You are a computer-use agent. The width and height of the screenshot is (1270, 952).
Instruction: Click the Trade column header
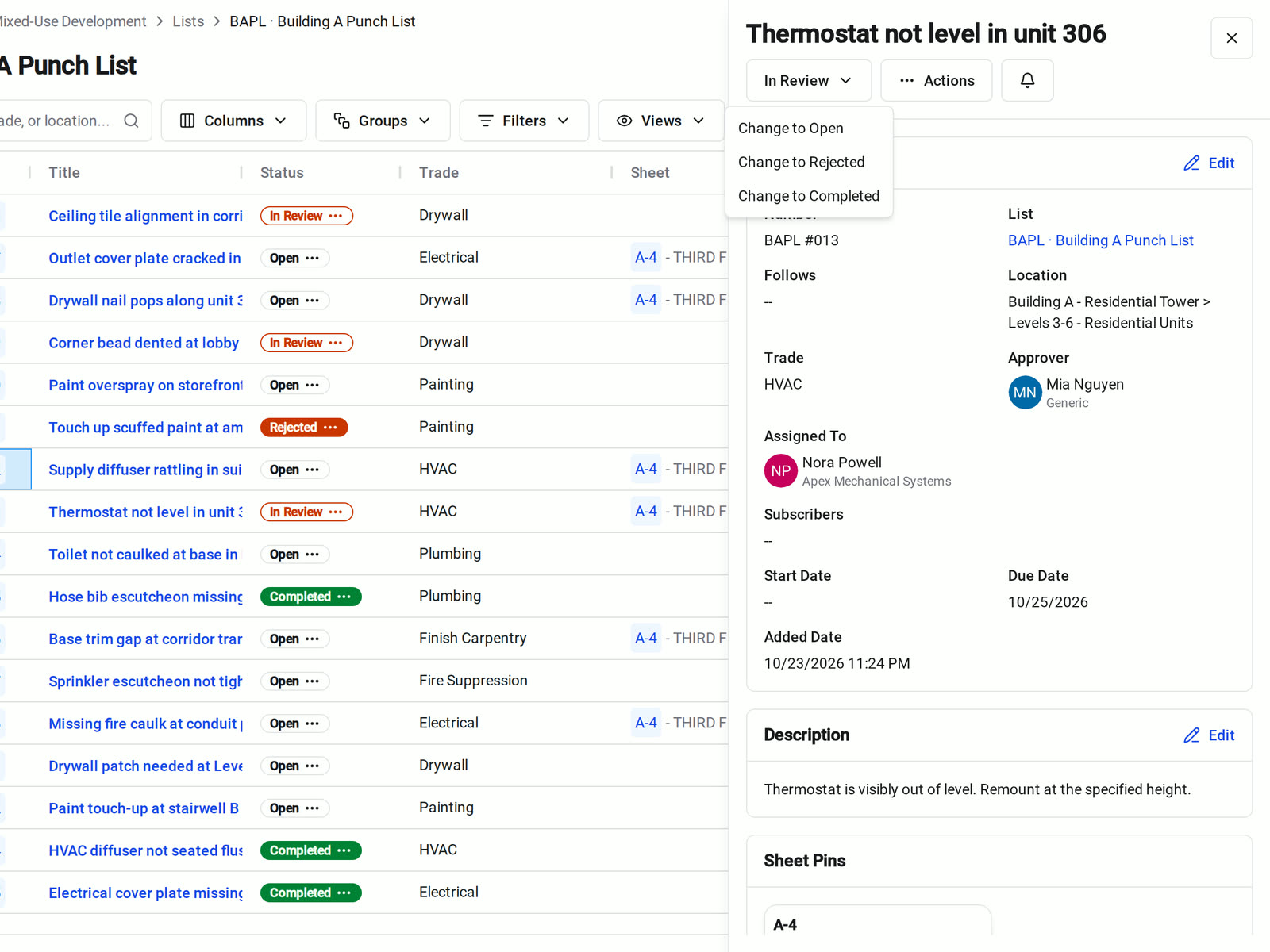tap(439, 173)
